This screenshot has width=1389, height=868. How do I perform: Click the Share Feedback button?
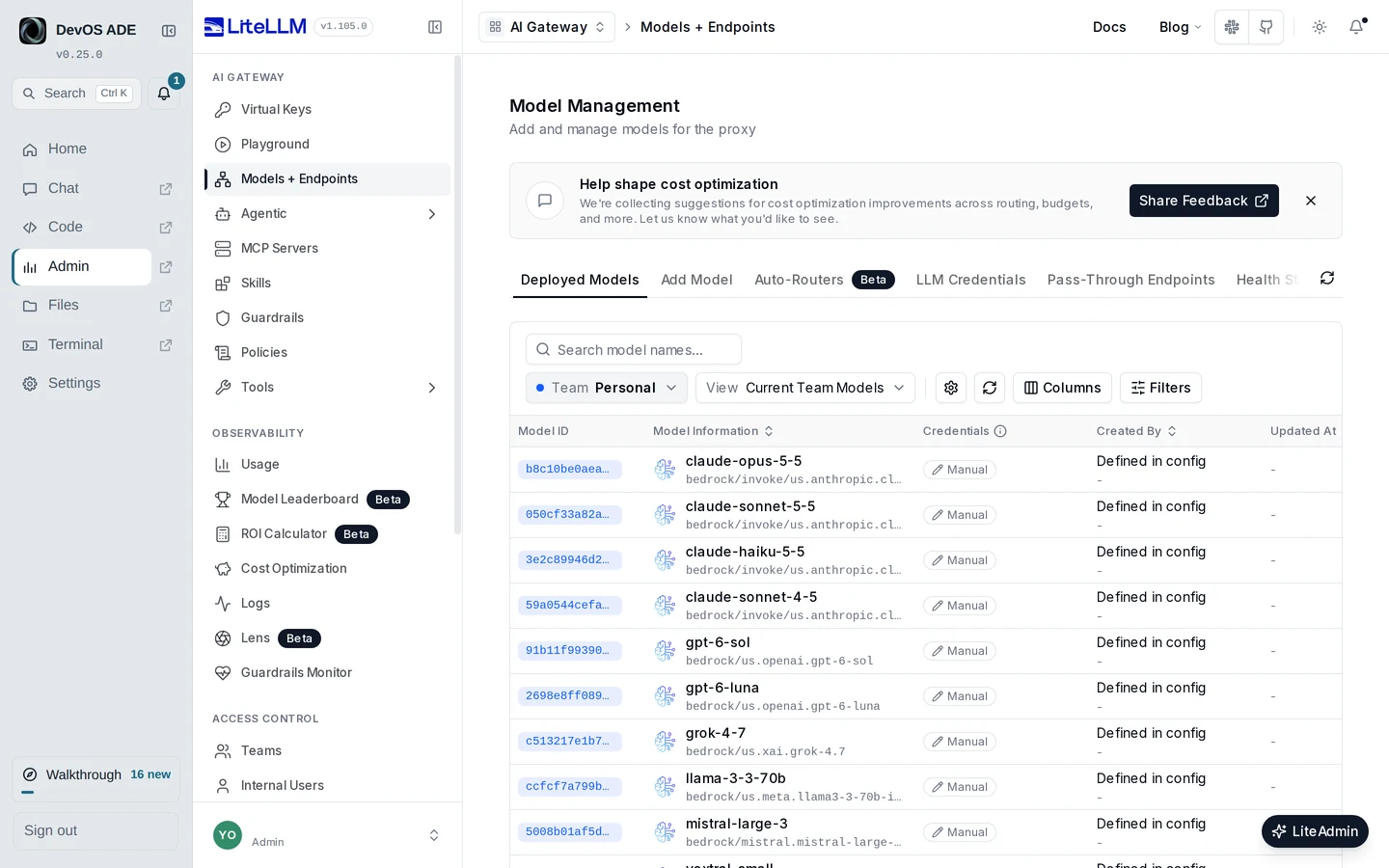(1204, 201)
